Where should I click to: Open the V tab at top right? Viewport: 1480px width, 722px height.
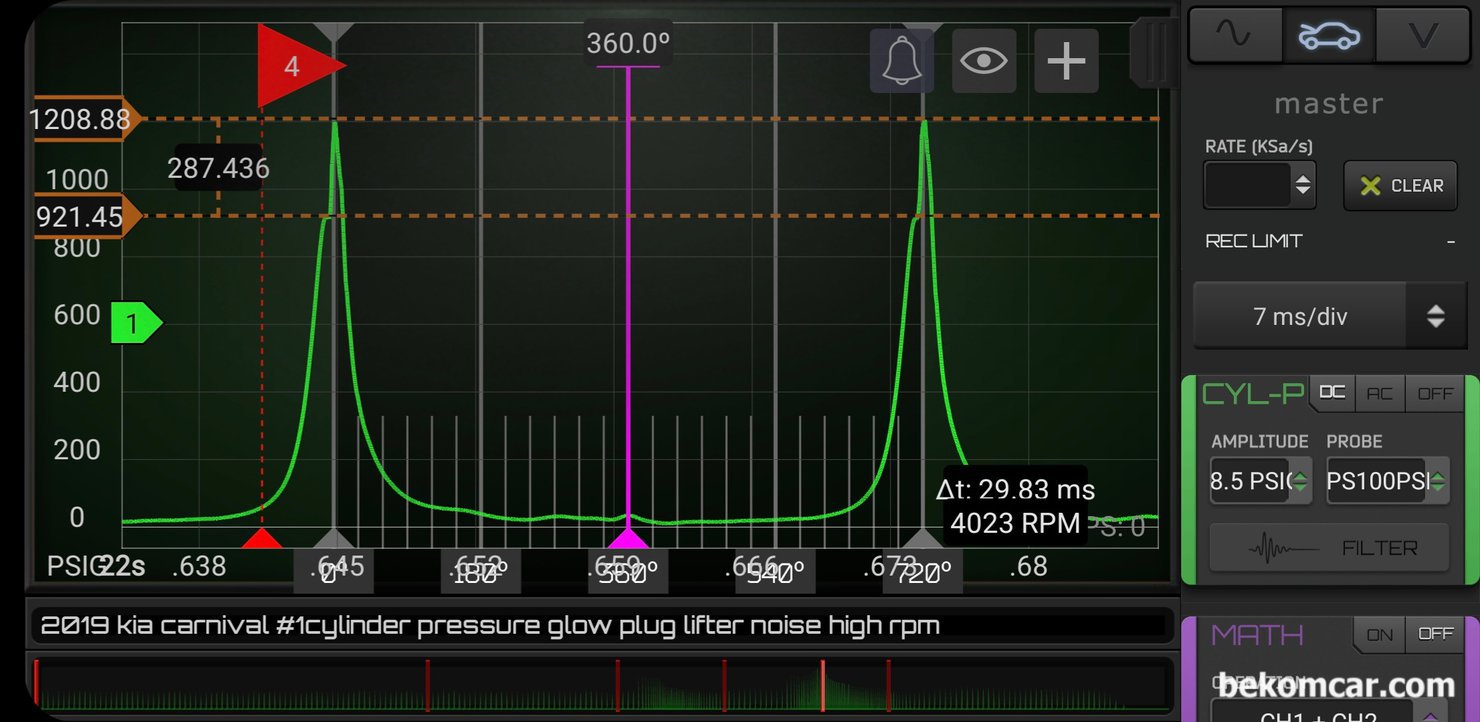(x=1423, y=35)
